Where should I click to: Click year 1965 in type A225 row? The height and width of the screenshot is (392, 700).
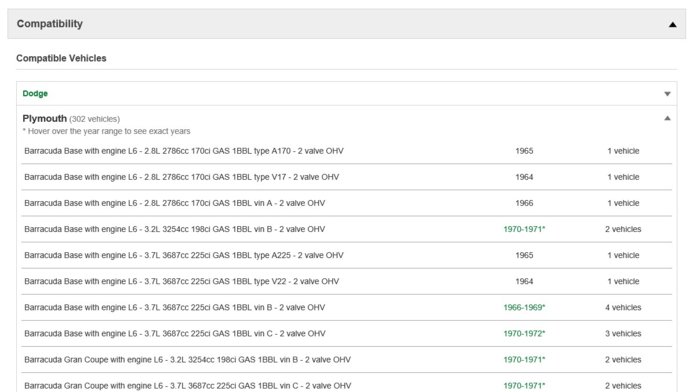tap(524, 255)
